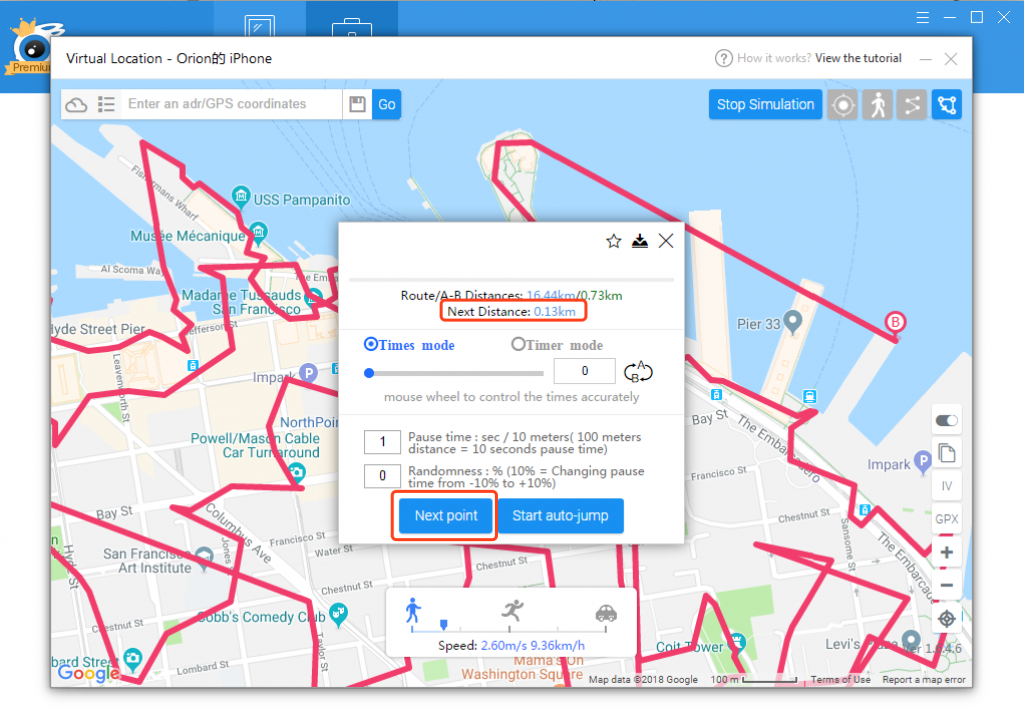This screenshot has width=1024, height=723.
Task: Close the Virtual Location window
Action: [x=951, y=59]
